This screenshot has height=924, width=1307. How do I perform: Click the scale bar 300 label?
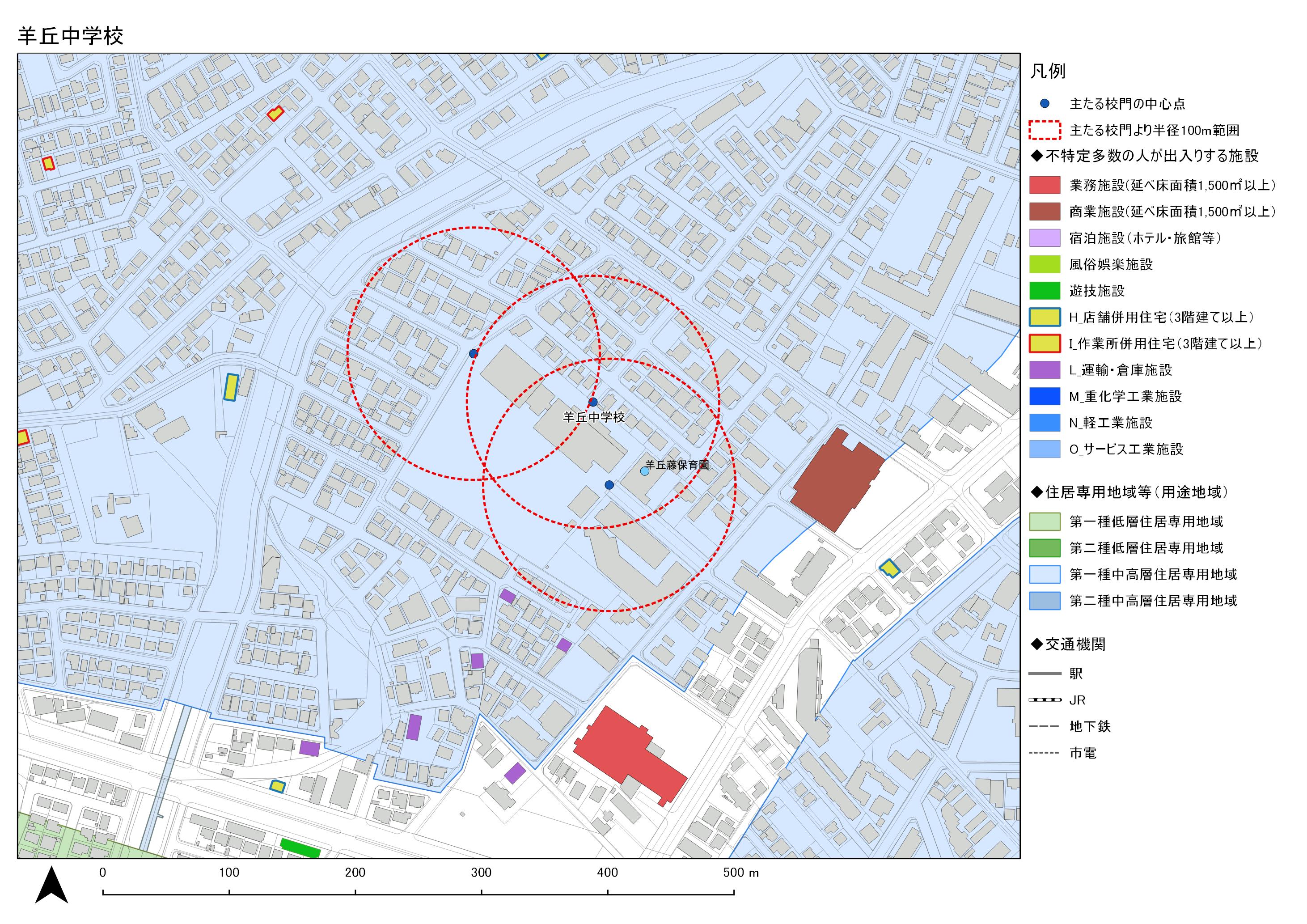[x=481, y=873]
